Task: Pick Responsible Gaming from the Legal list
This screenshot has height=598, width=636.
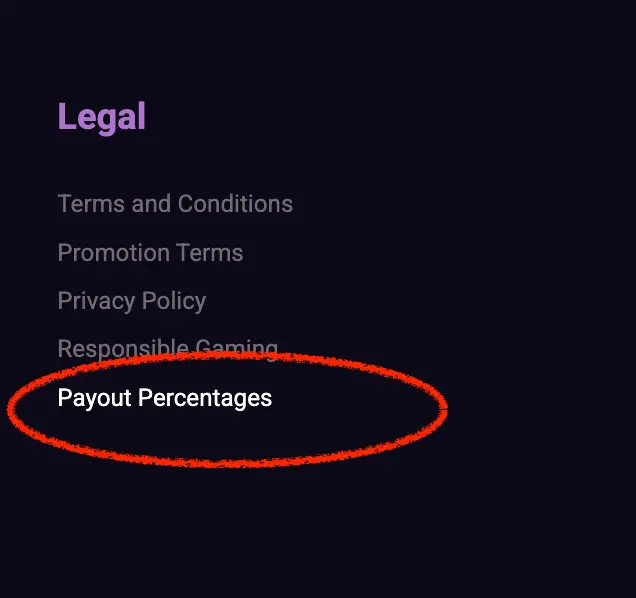Action: [167, 348]
